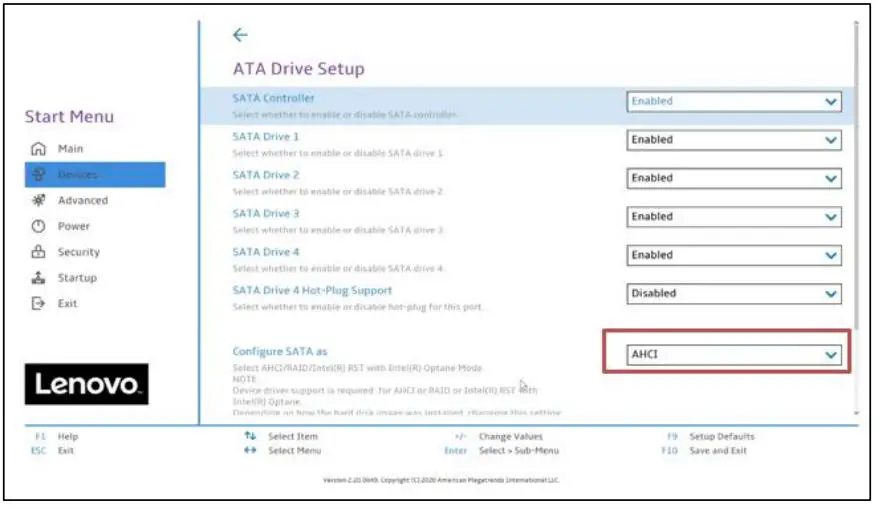Click the up-down arrows icon beside Select Item
This screenshot has width=882, height=509.
click(x=250, y=436)
